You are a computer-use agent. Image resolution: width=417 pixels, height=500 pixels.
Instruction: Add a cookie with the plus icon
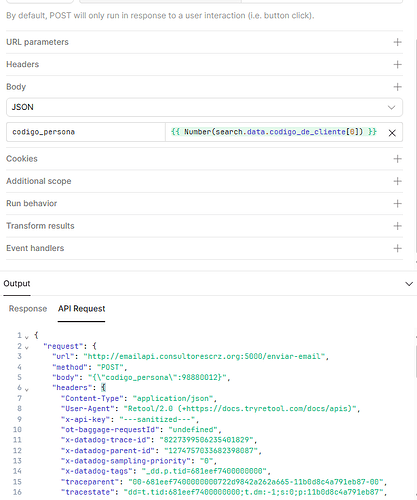(397, 159)
